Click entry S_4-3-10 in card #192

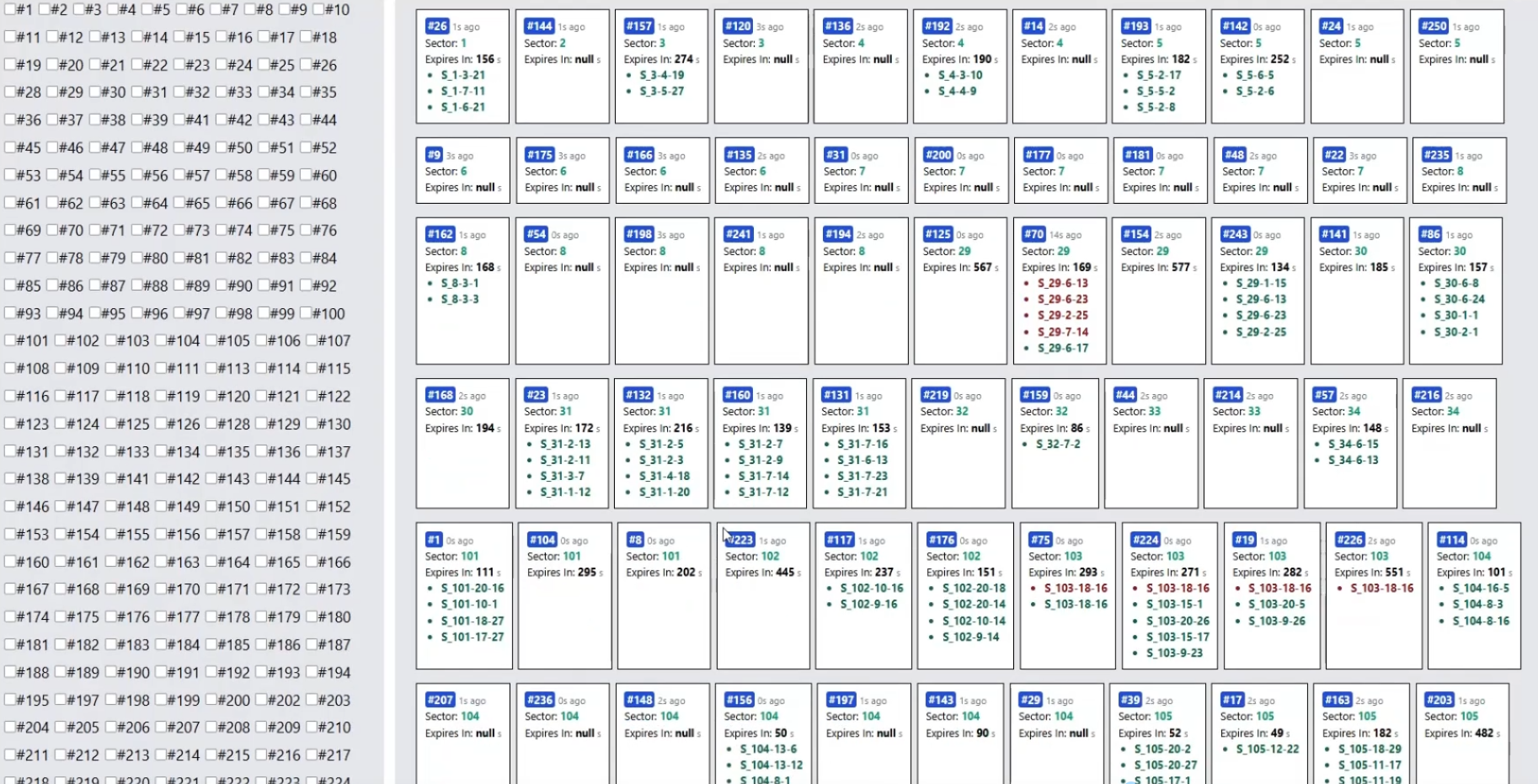(x=960, y=75)
